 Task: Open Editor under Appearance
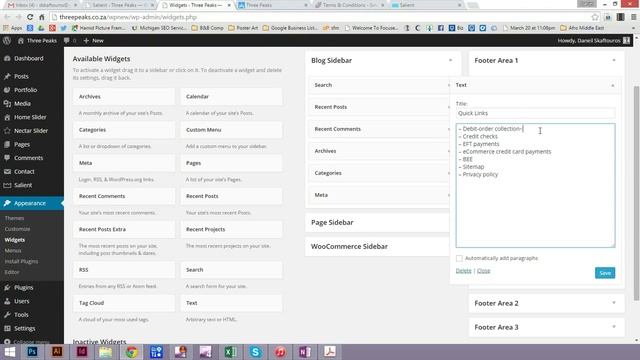pos(12,272)
